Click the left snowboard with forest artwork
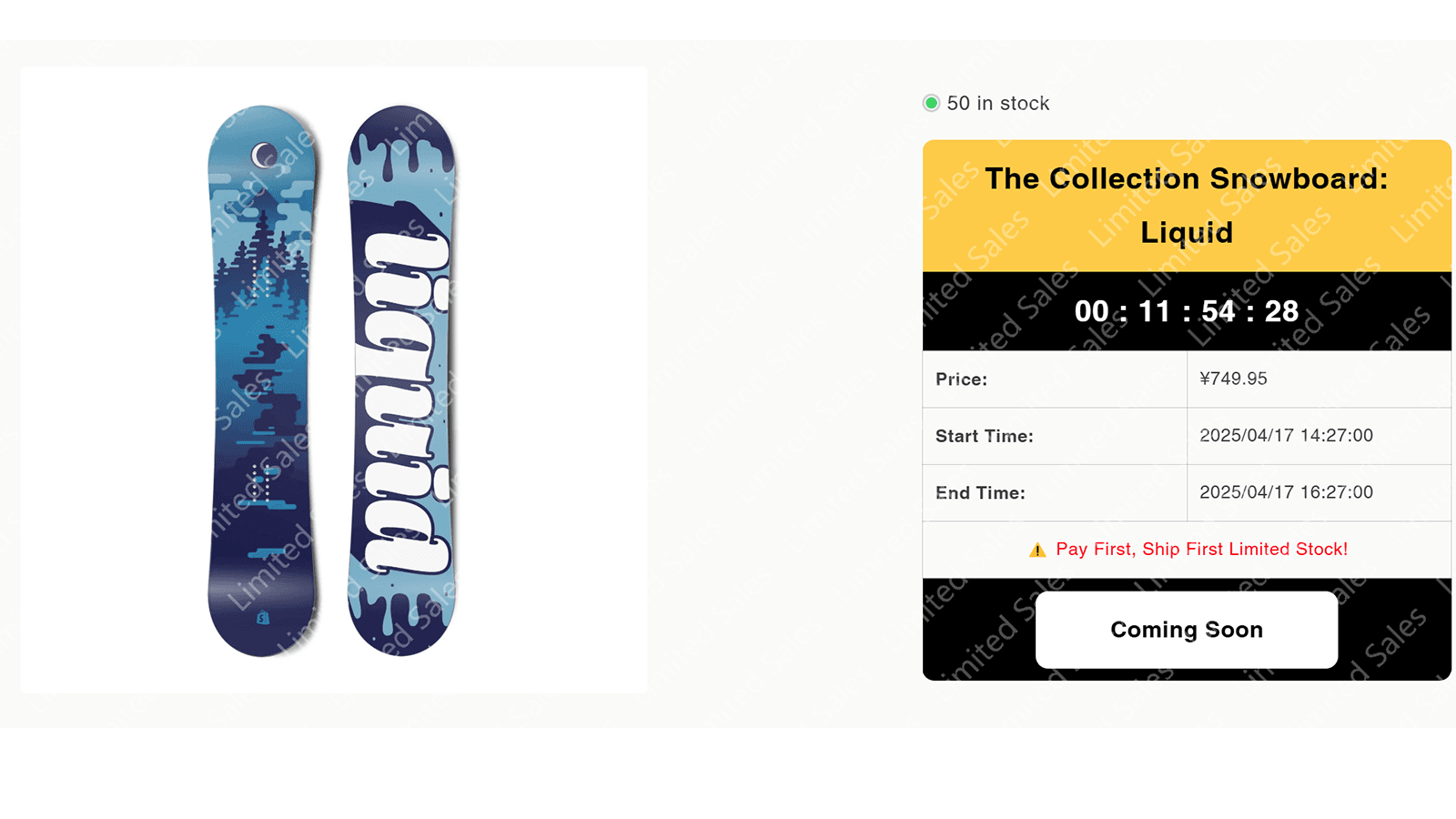Image resolution: width=1456 pixels, height=819 pixels. point(262,382)
